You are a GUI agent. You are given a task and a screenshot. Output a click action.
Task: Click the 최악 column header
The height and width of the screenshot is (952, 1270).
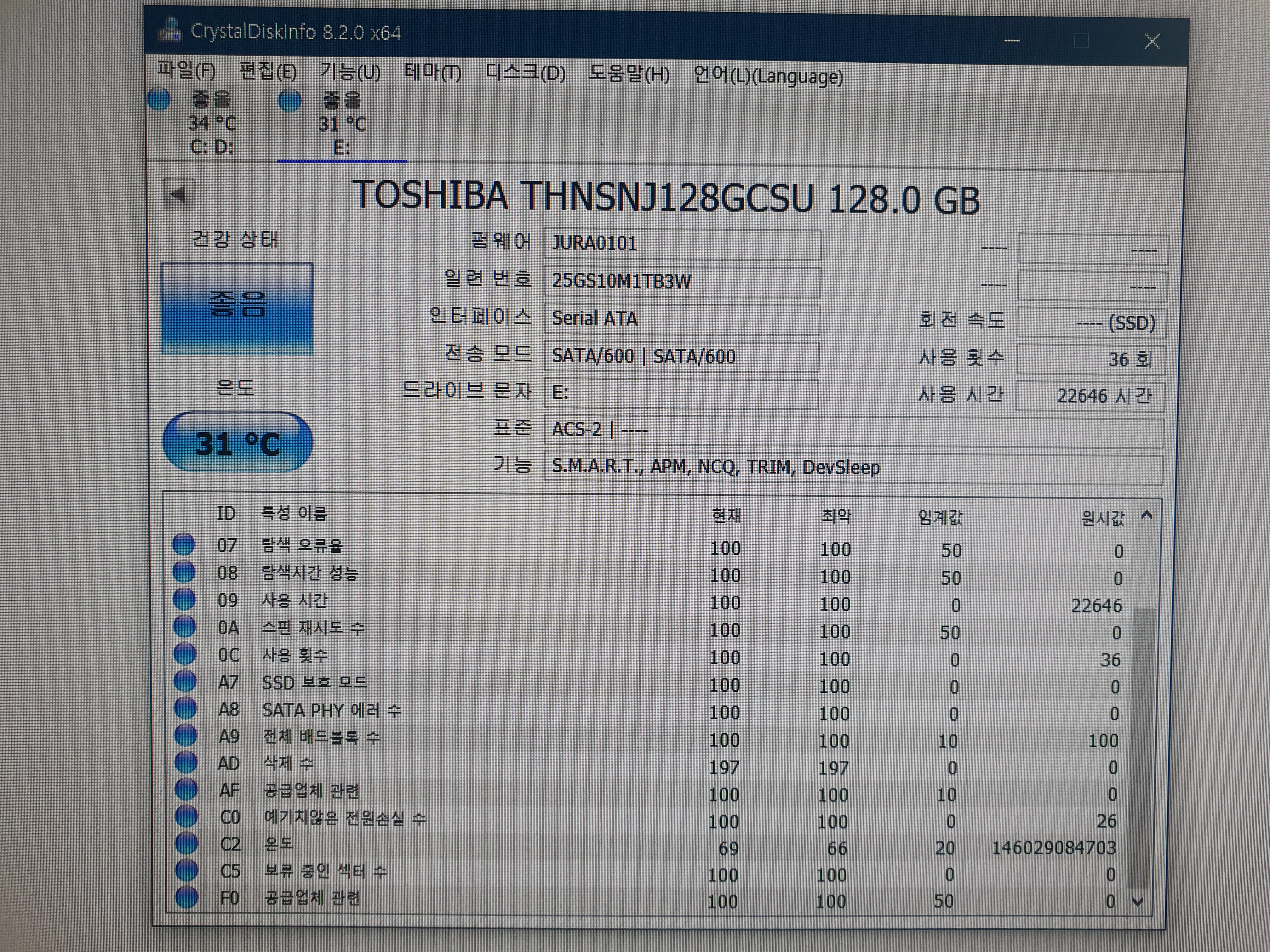click(836, 517)
